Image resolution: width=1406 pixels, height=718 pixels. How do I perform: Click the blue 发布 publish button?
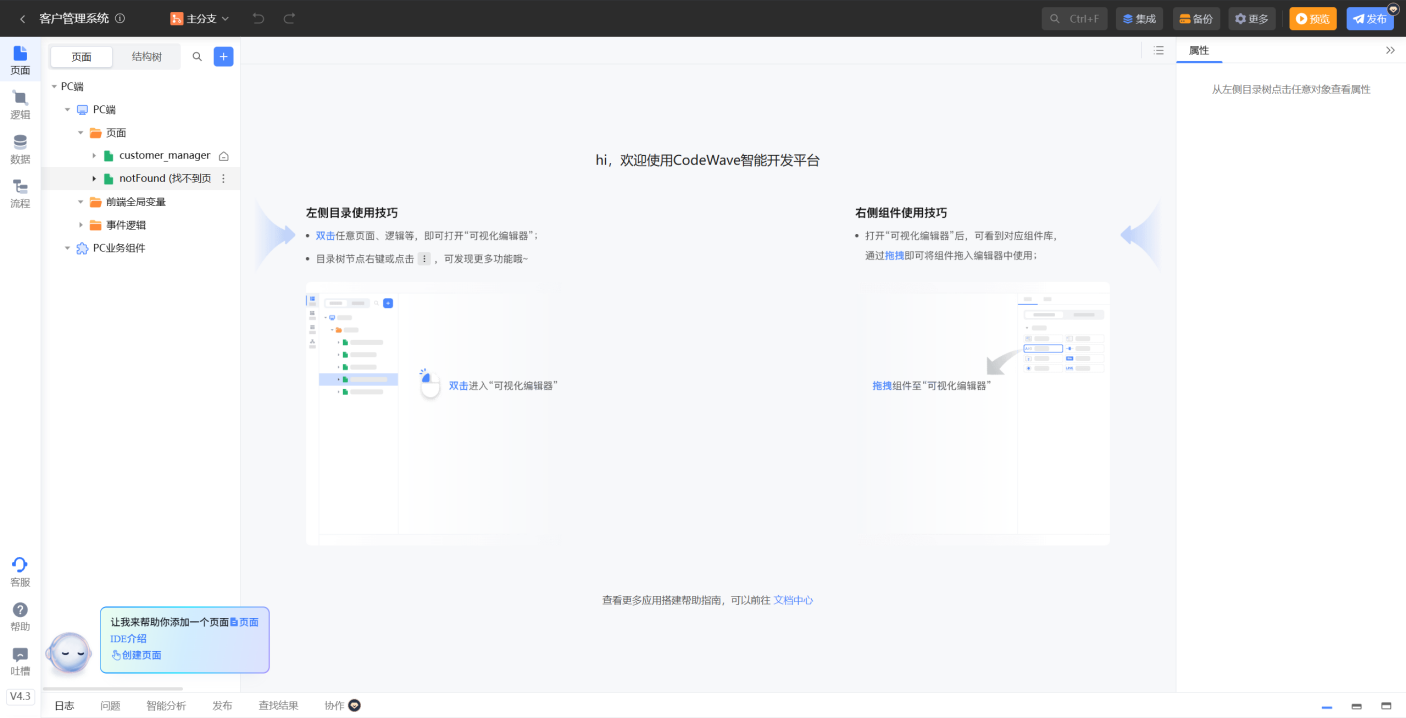1370,18
